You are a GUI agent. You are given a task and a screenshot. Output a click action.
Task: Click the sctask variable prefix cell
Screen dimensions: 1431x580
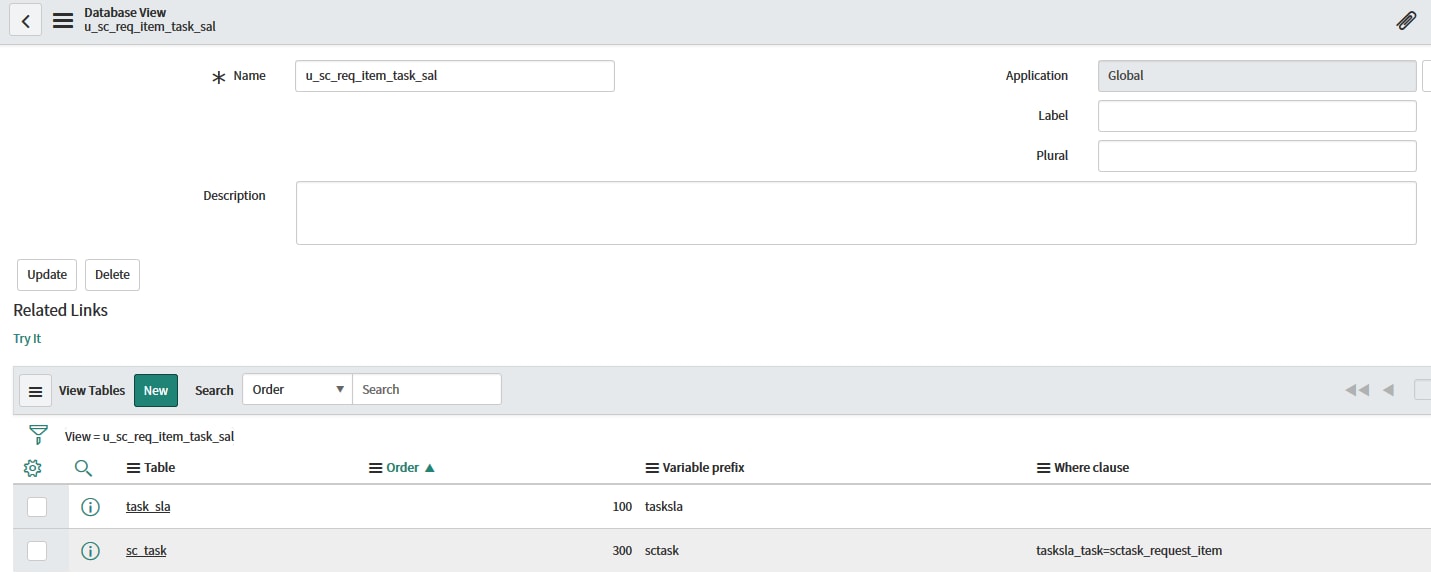point(662,551)
